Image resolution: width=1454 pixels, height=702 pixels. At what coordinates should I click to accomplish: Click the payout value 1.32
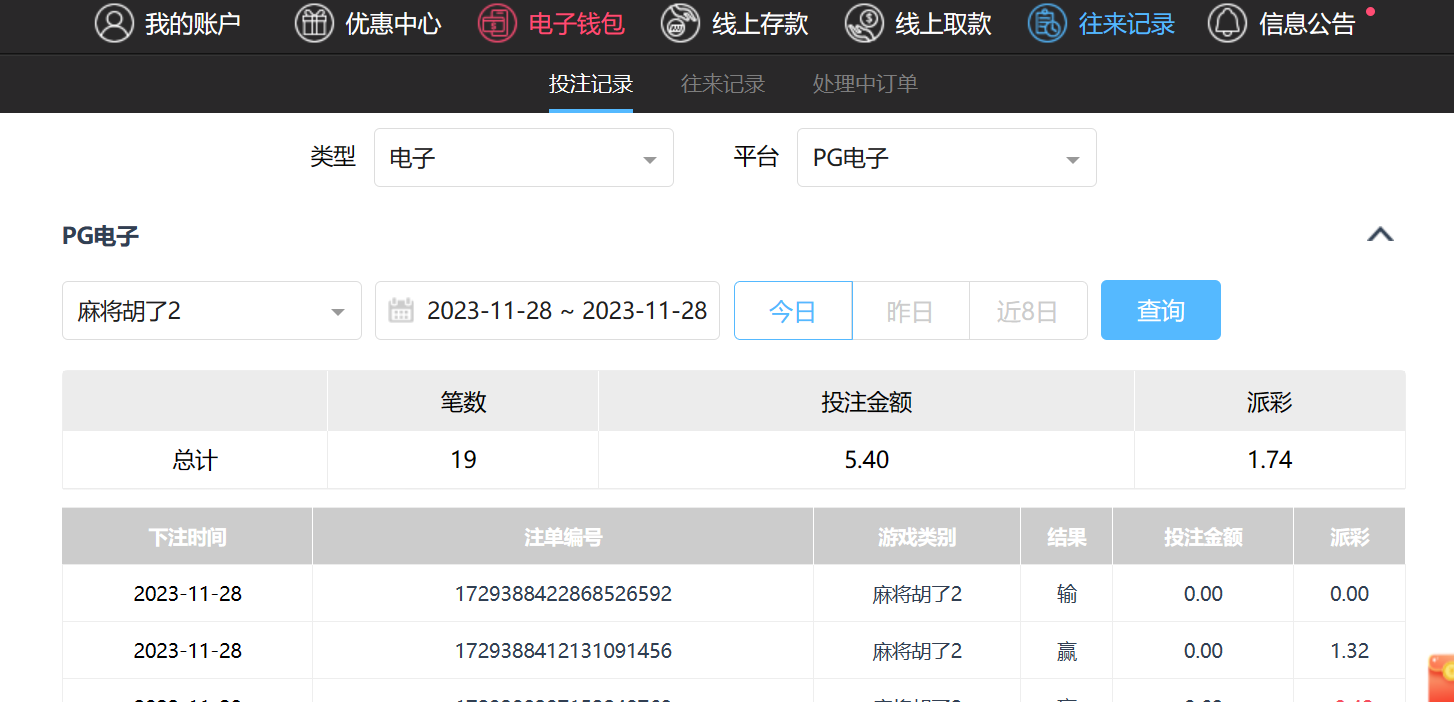tap(1349, 651)
